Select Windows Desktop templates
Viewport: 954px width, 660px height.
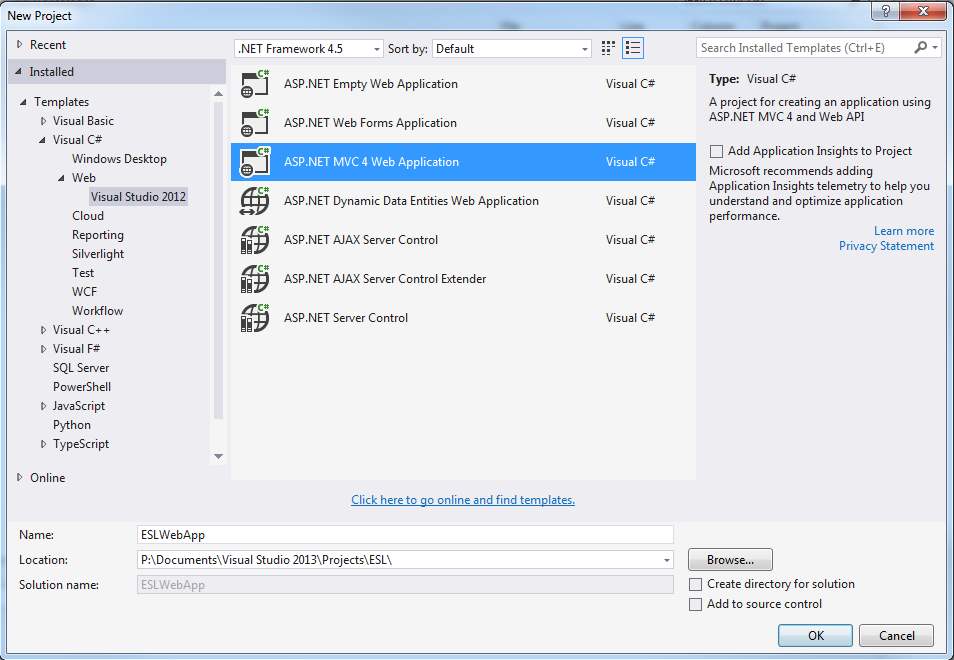pos(119,159)
